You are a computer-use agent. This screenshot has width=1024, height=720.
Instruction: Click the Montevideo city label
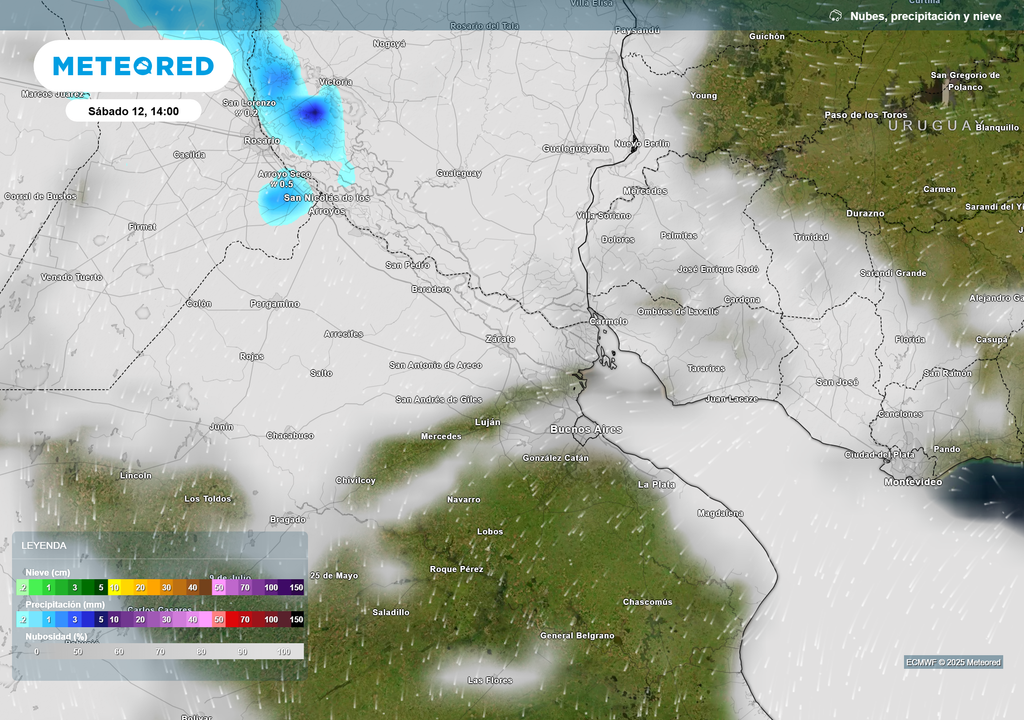[913, 482]
